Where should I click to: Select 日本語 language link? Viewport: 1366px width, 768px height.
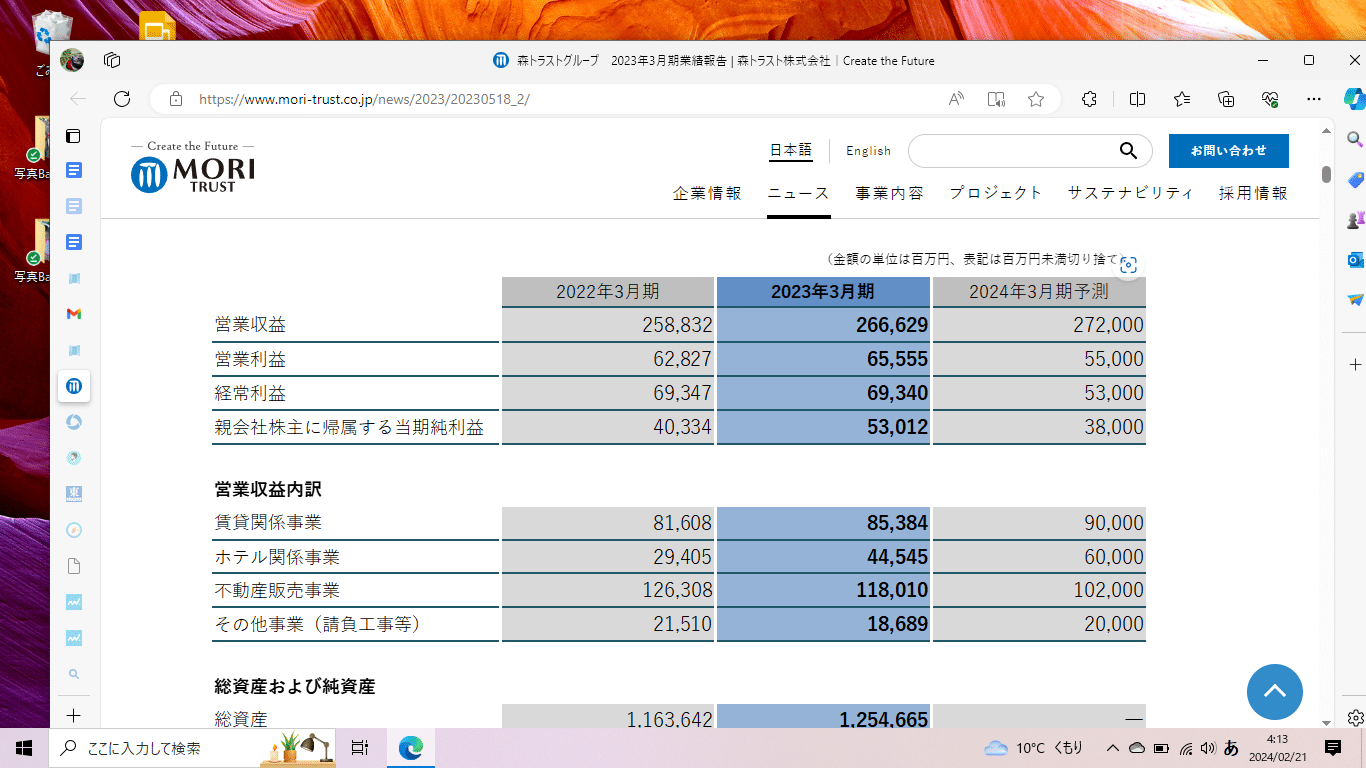tap(791, 150)
